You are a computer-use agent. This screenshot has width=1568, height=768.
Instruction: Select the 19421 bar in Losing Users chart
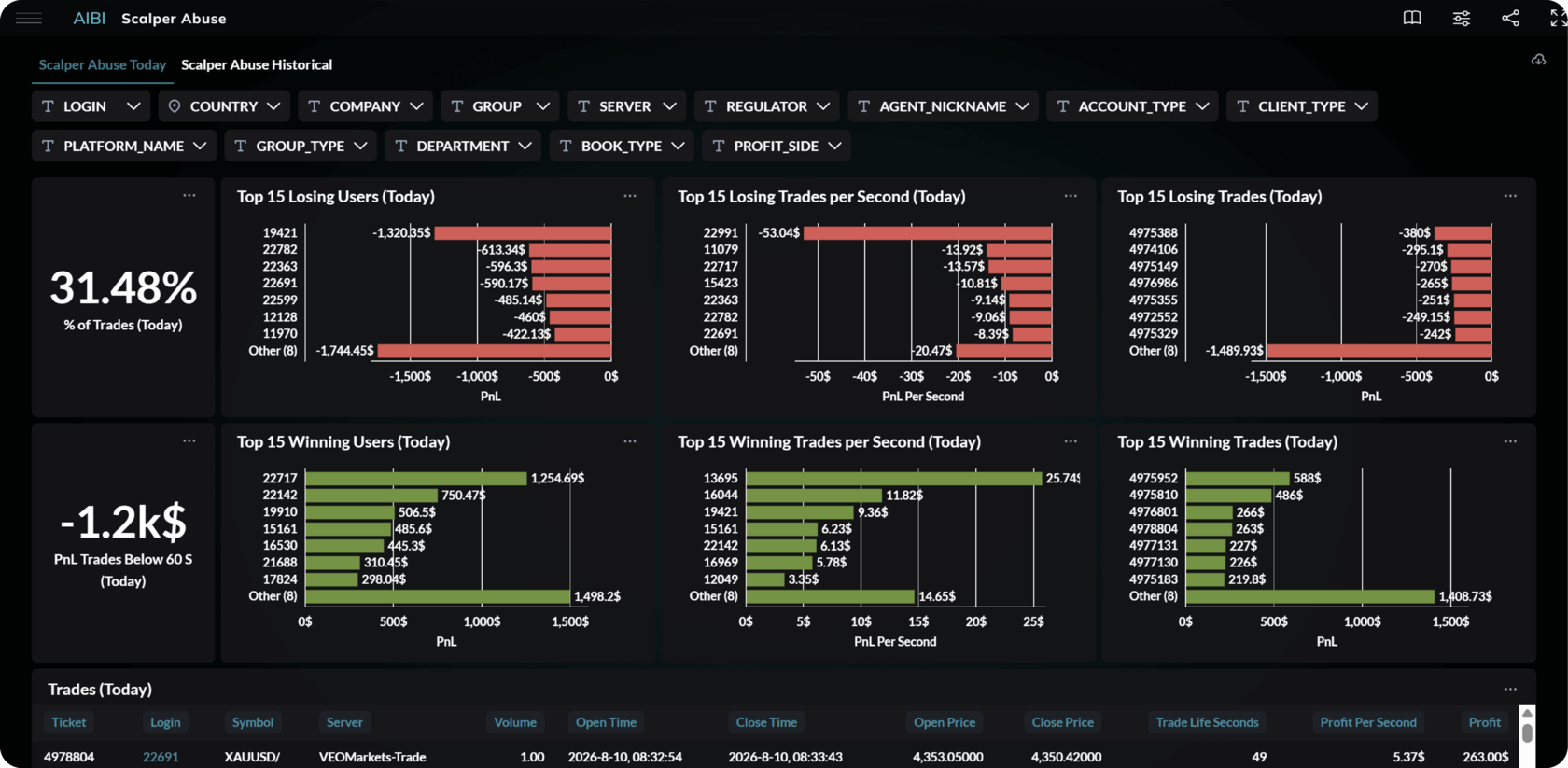click(x=523, y=232)
